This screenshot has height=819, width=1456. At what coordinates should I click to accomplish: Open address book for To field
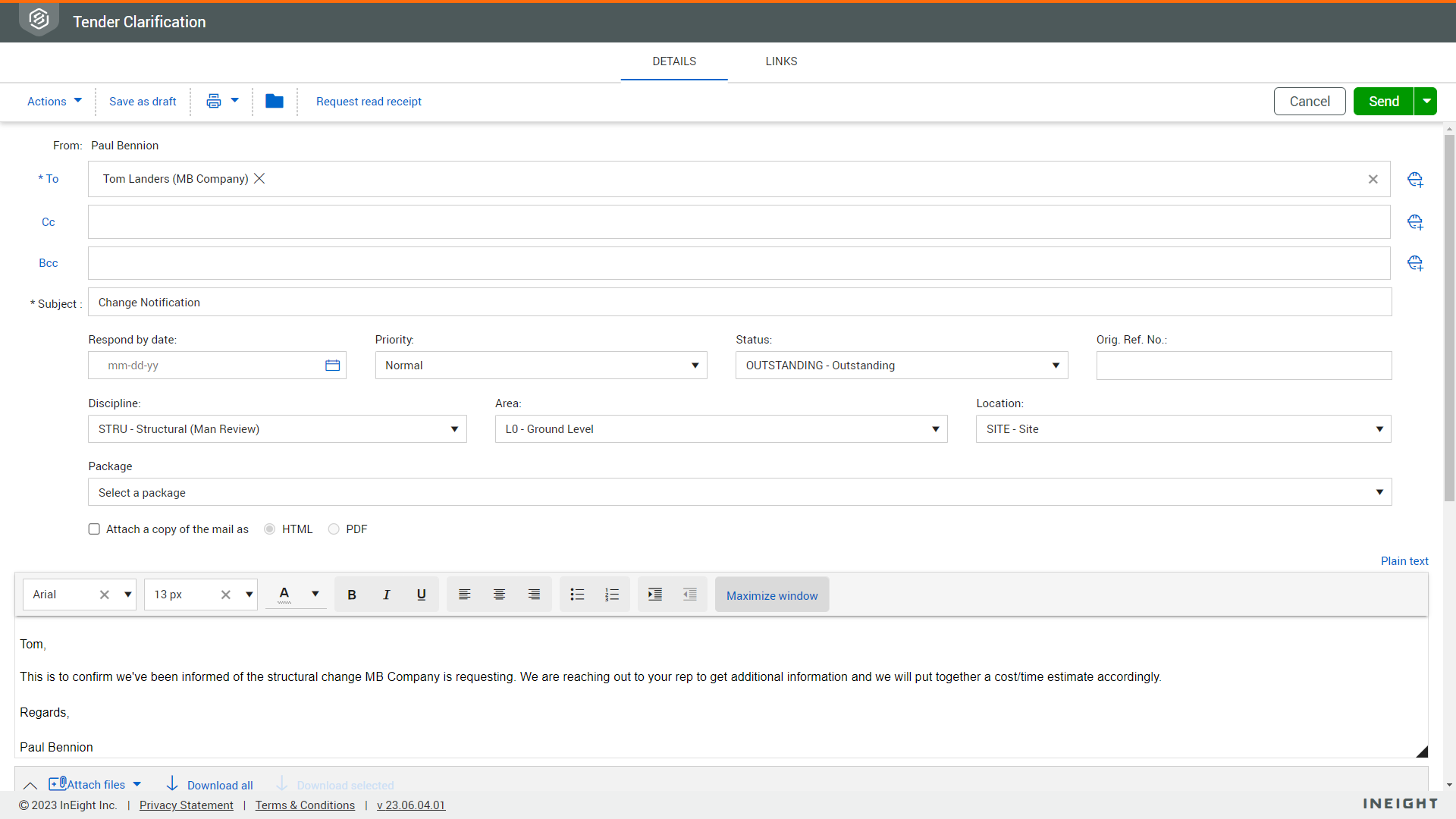[1415, 180]
